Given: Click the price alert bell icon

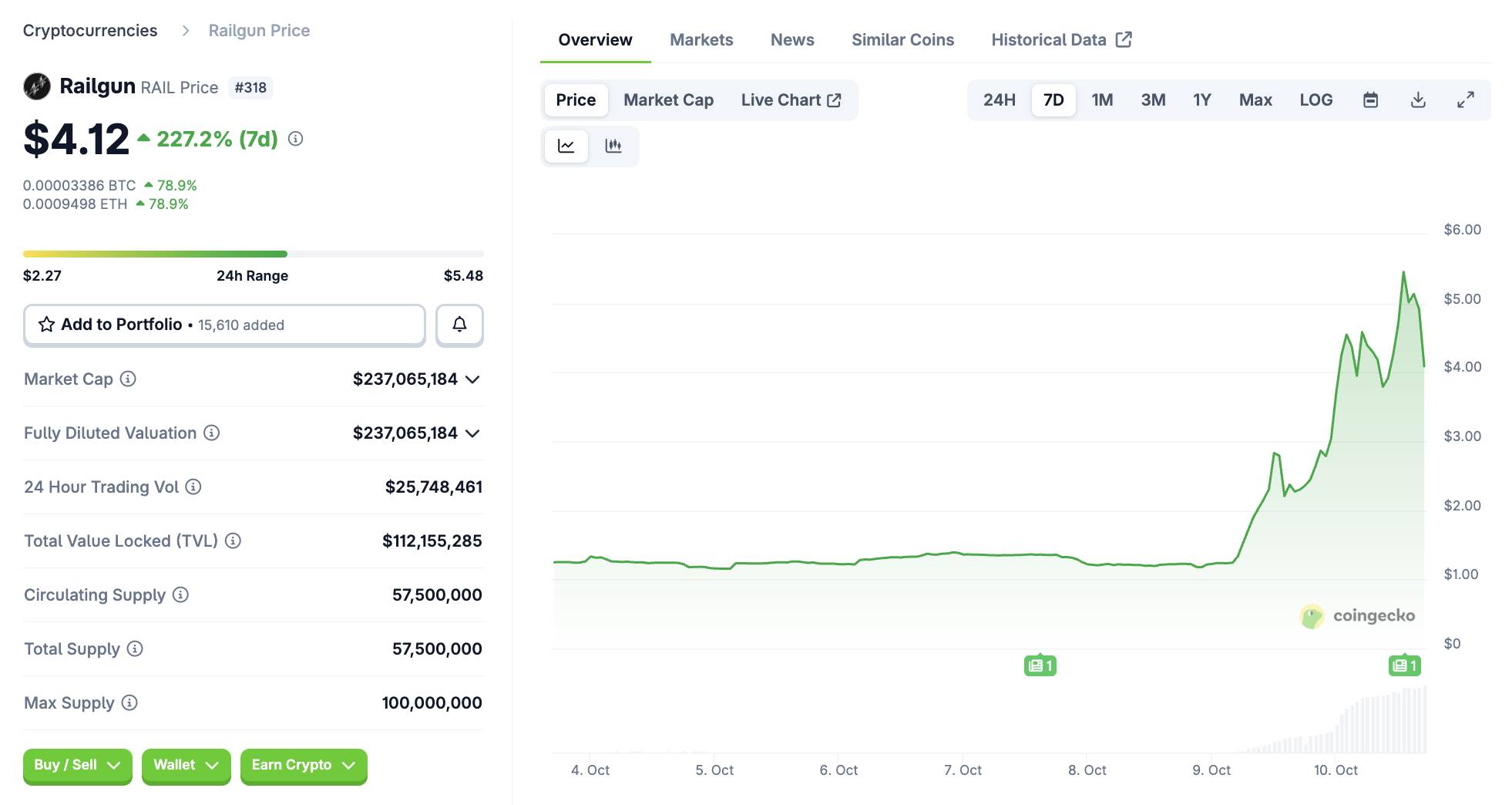Looking at the screenshot, I should pos(459,325).
